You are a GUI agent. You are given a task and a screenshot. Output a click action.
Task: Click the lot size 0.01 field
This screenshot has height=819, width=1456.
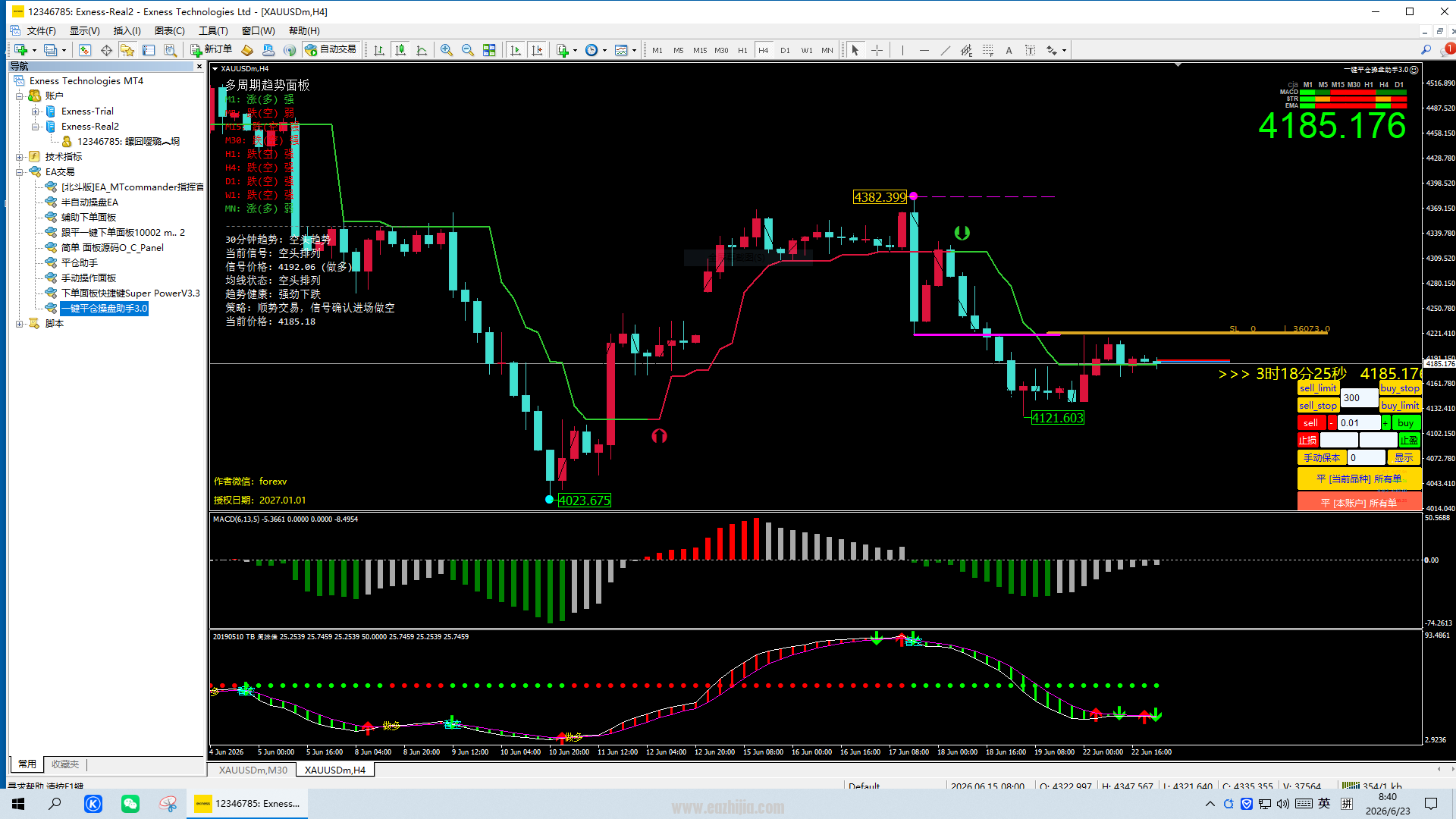[1358, 423]
